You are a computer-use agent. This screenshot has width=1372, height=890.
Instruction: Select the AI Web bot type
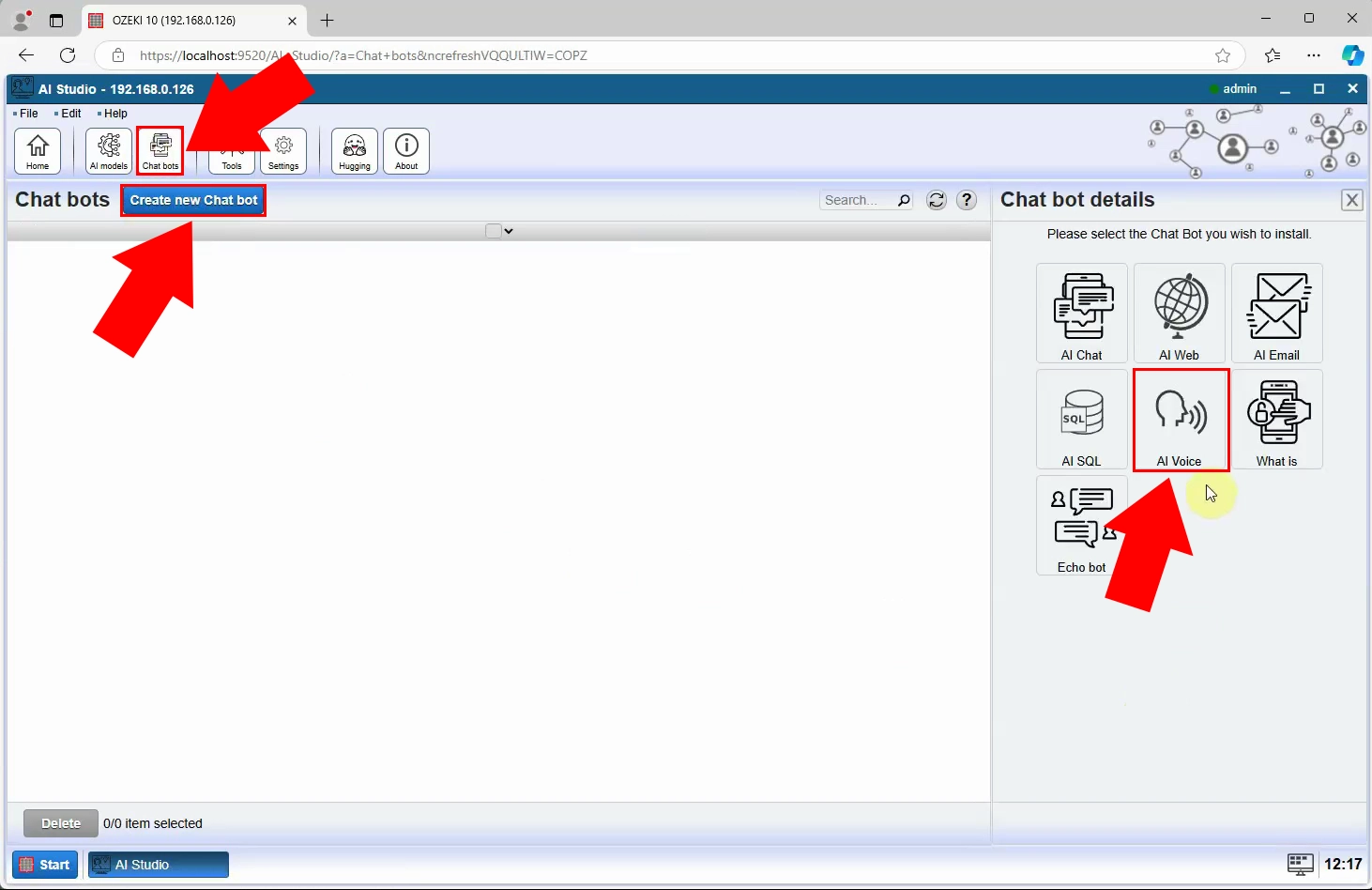(1180, 314)
